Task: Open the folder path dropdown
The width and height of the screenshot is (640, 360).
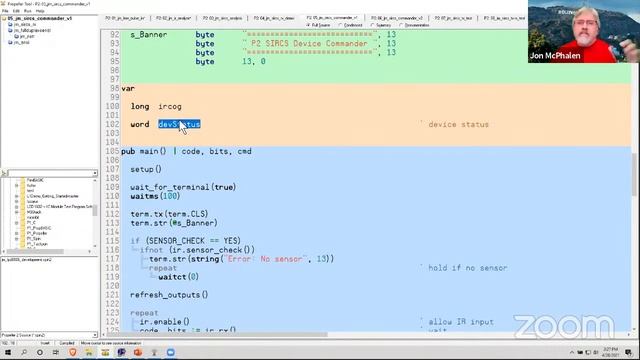Action: (95, 173)
